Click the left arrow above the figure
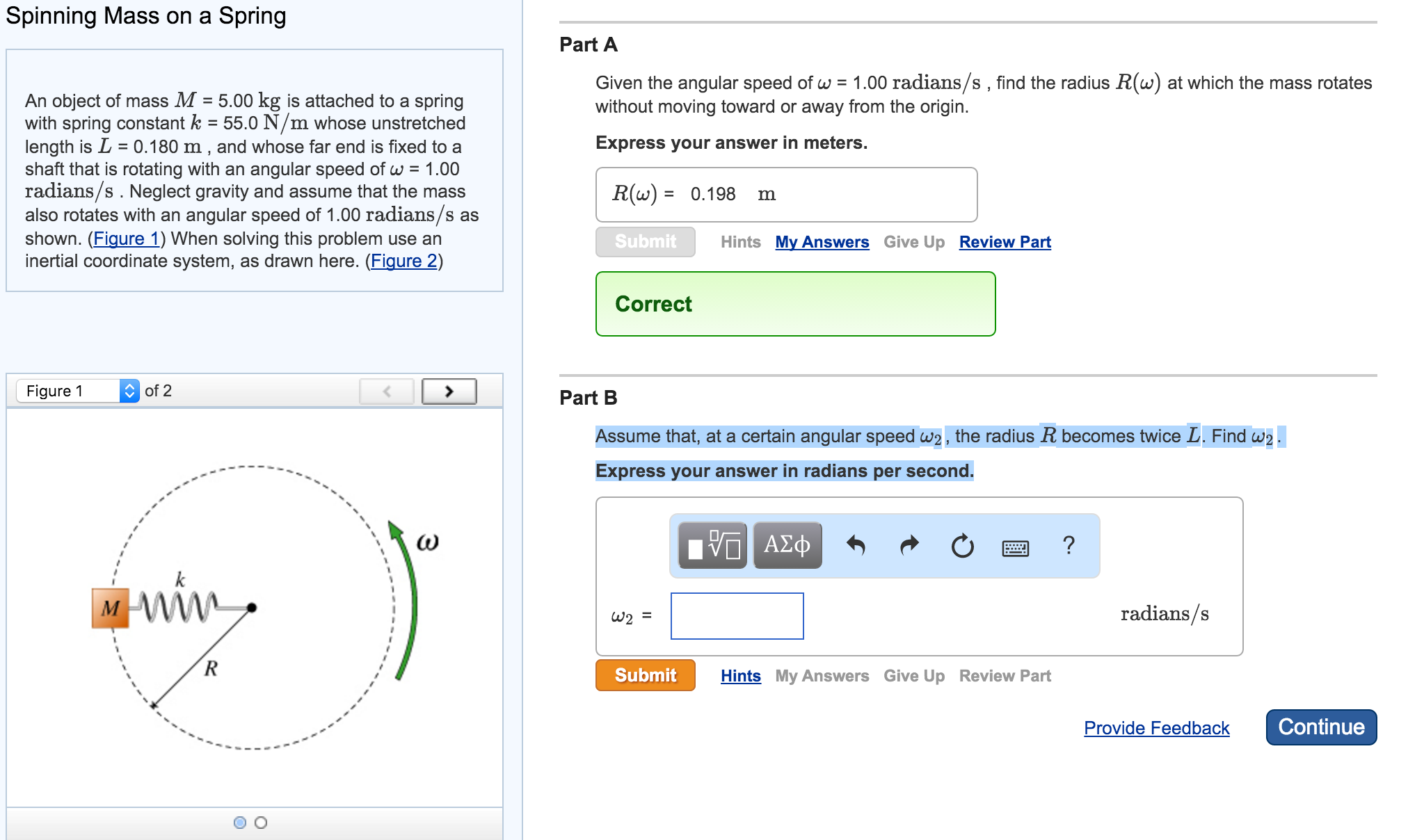Image resolution: width=1408 pixels, height=840 pixels. (x=387, y=391)
